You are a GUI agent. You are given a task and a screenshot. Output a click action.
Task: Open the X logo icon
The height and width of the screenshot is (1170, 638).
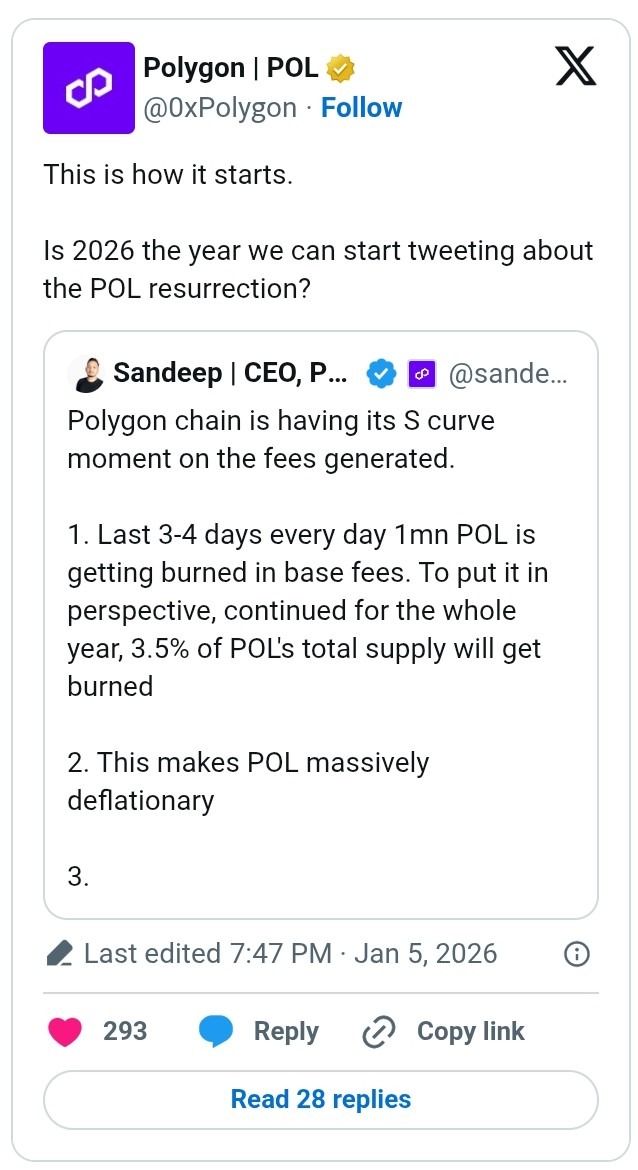pos(574,66)
